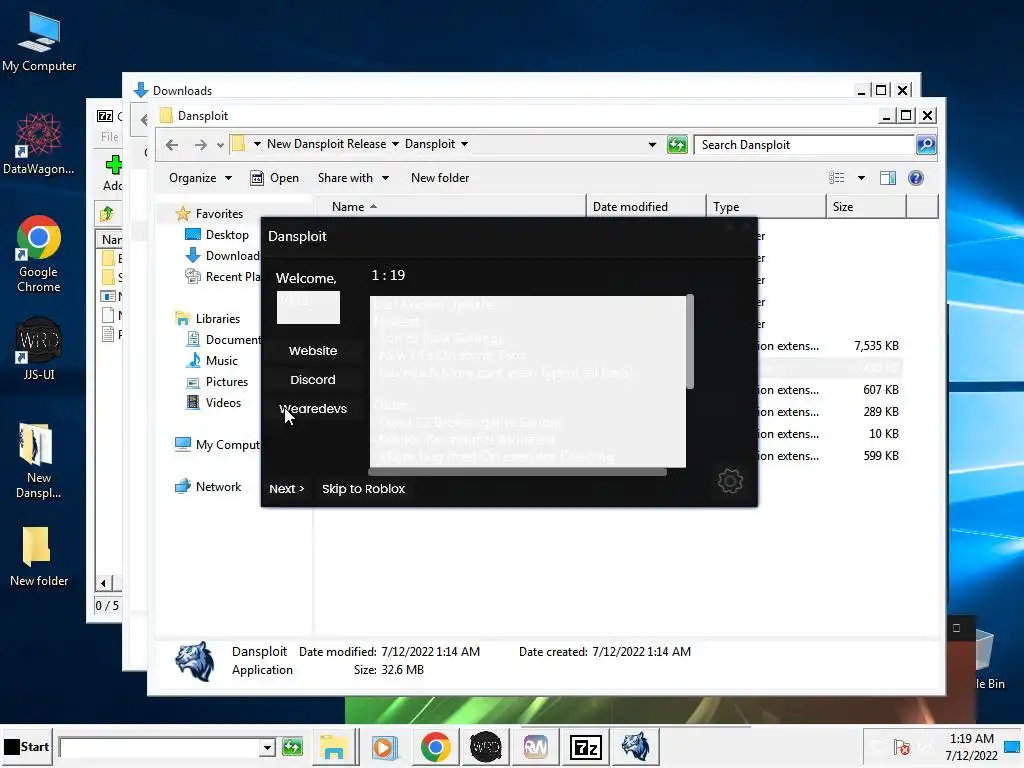The image size is (1024, 768).
Task: Open the DataWagon desktop shortcut
Action: [x=39, y=144]
